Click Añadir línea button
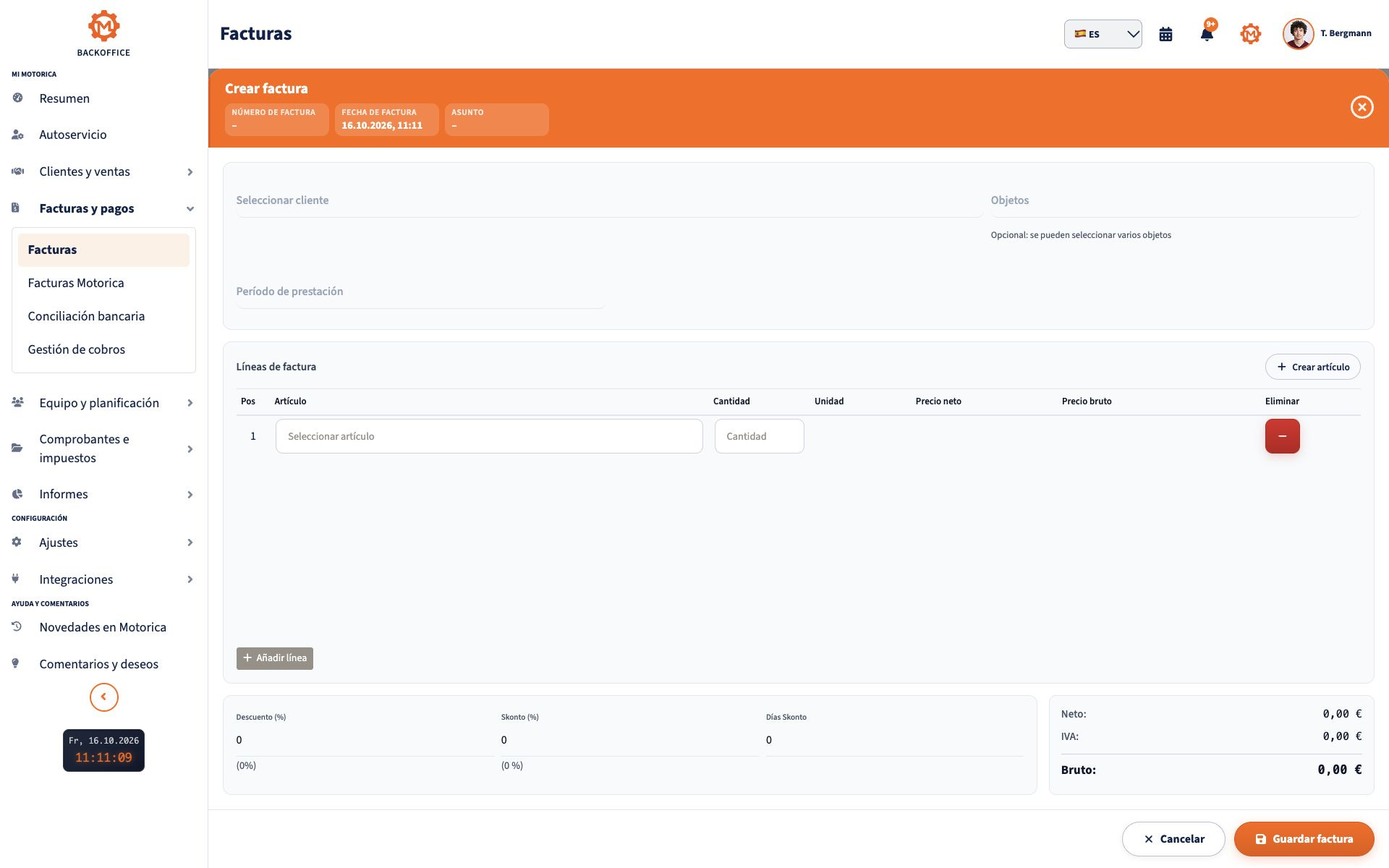 point(275,658)
